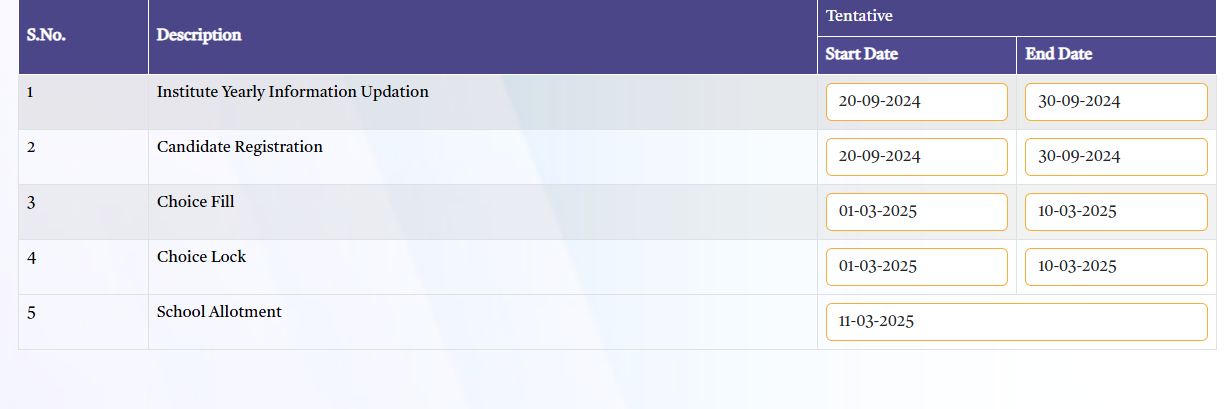Click the School Allotment description text
This screenshot has width=1230, height=409.
(219, 312)
